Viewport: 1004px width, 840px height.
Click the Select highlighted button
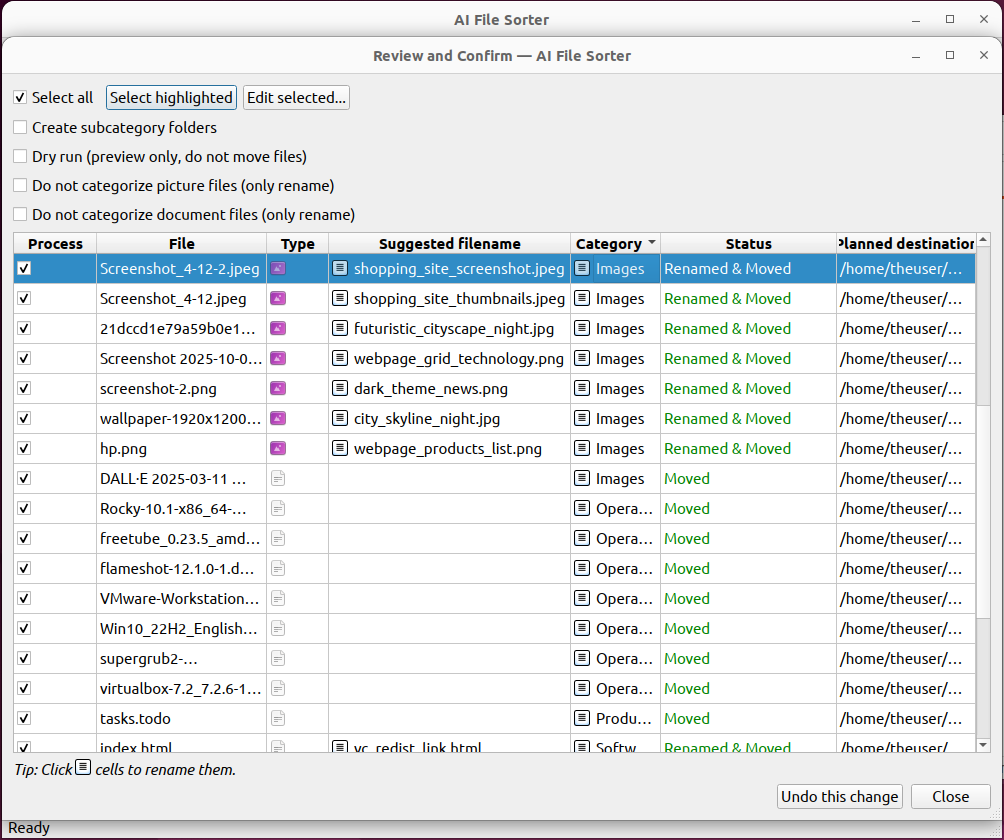pos(171,97)
